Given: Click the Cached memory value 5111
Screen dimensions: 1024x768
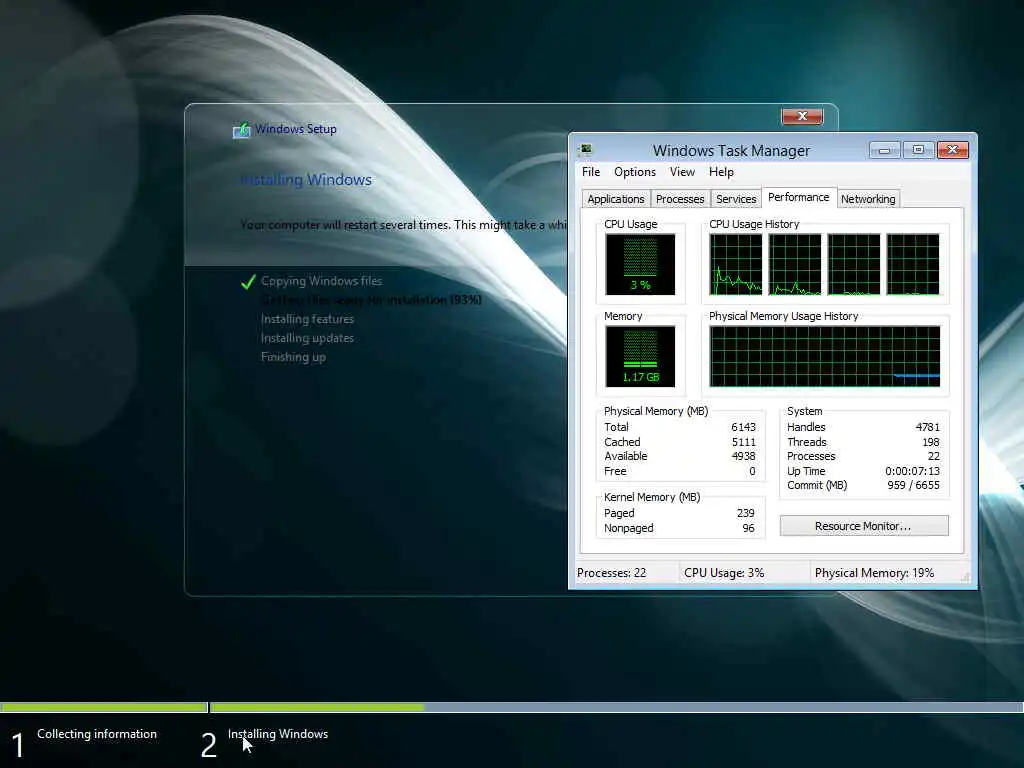Looking at the screenshot, I should (744, 442).
